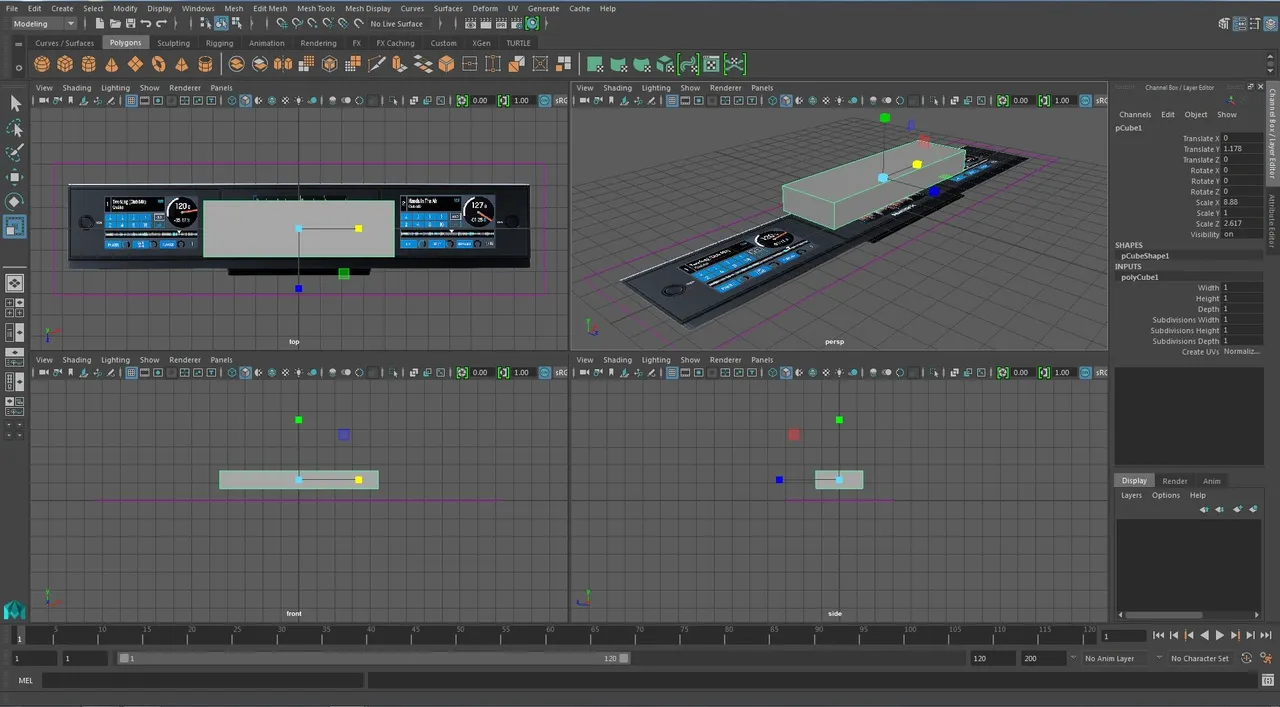Toggle select by component type mode
The image size is (1280, 707).
point(236,23)
